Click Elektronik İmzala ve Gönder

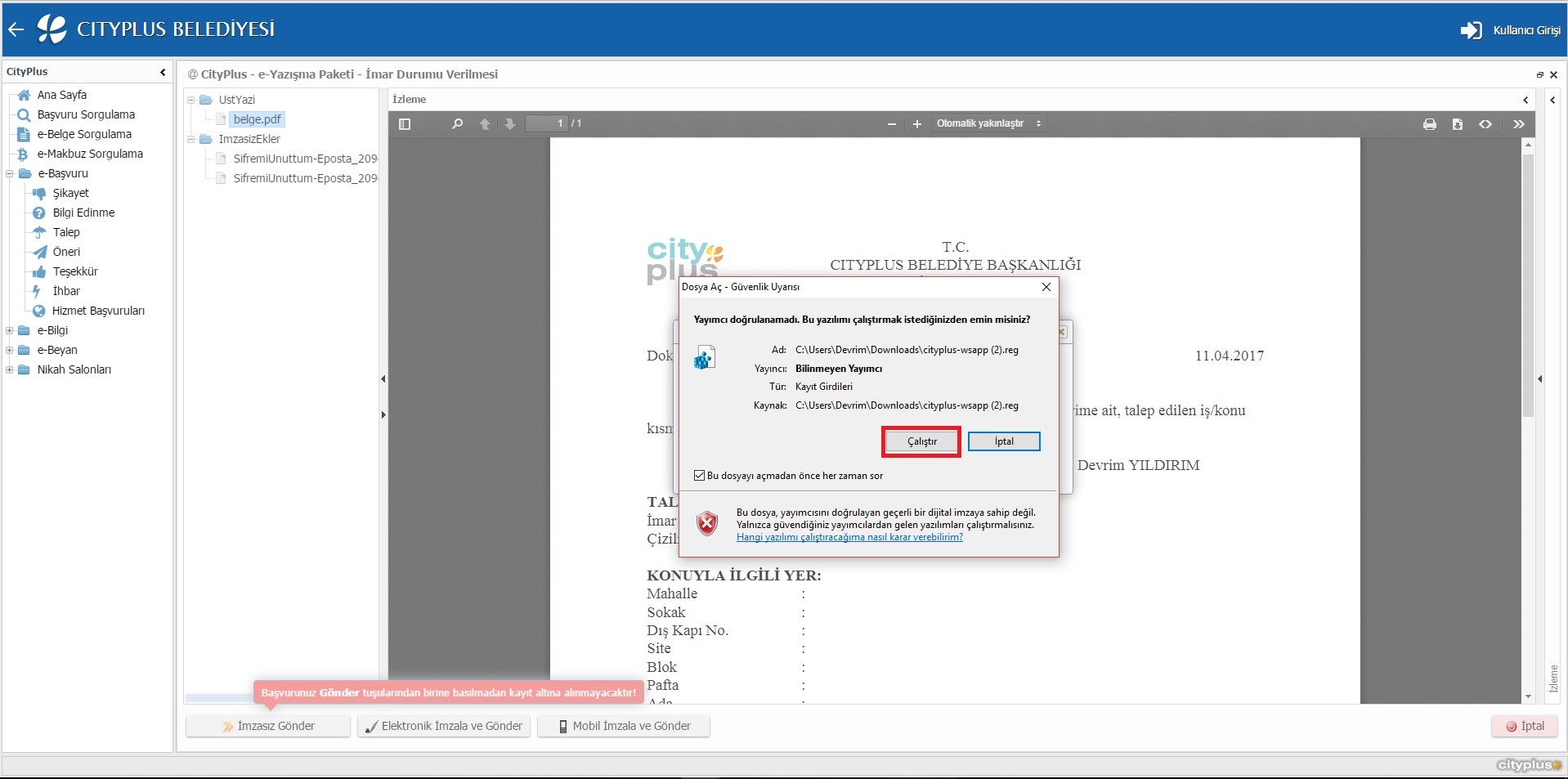(444, 726)
